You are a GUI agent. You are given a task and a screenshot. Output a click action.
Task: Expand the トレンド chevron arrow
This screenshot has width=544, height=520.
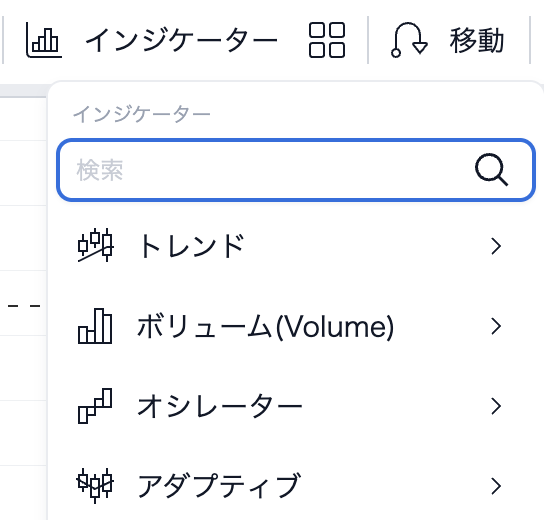pos(496,246)
